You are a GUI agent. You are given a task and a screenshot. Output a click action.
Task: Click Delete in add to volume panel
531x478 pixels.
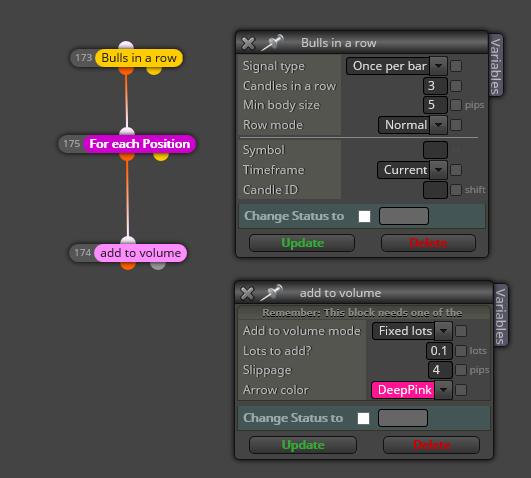[431, 445]
